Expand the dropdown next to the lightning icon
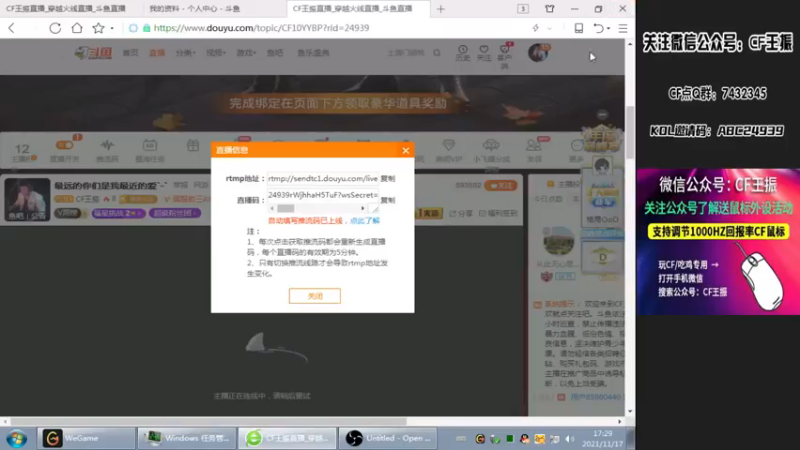Viewport: 800px width, 450px height. click(549, 29)
